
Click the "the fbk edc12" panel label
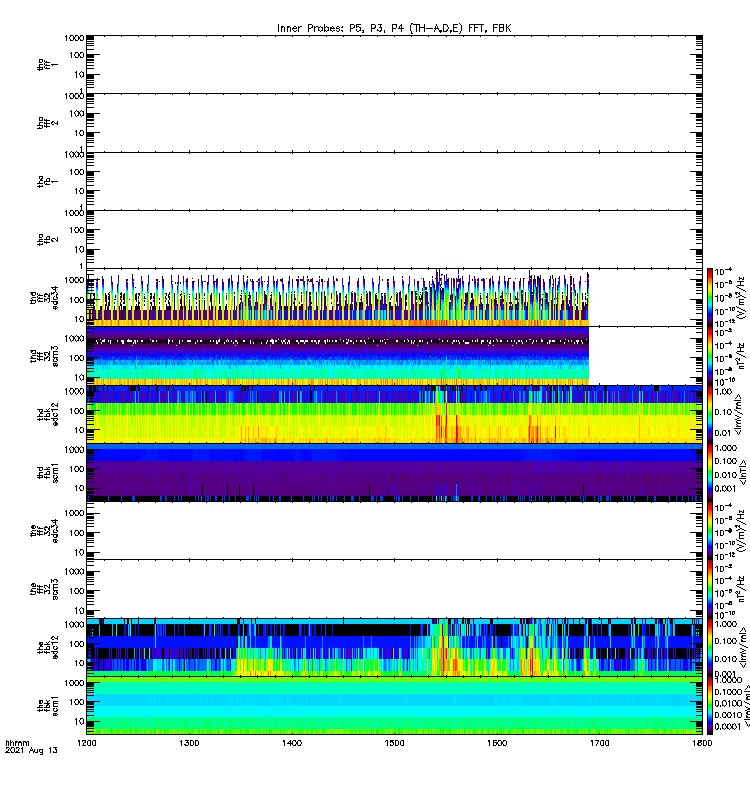tap(47, 647)
